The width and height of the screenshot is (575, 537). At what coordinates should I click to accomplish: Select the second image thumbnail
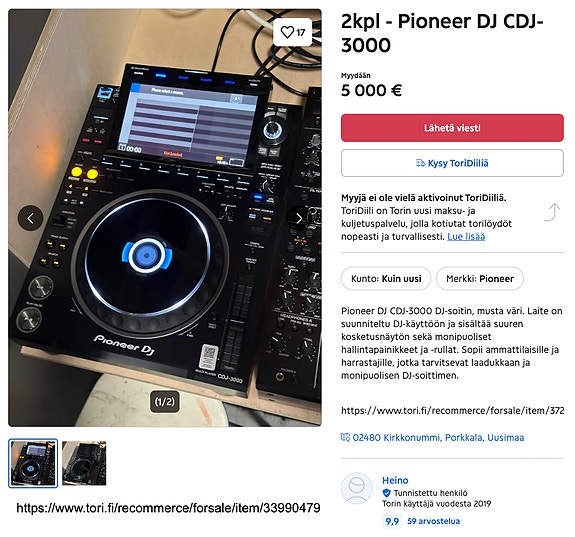coord(84,463)
